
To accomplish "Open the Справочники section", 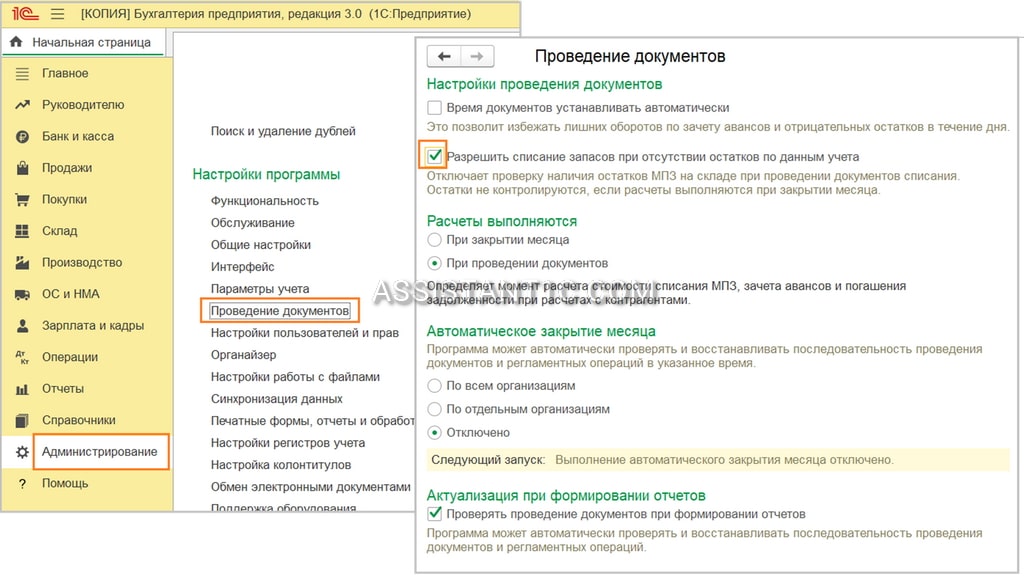I will click(x=79, y=420).
